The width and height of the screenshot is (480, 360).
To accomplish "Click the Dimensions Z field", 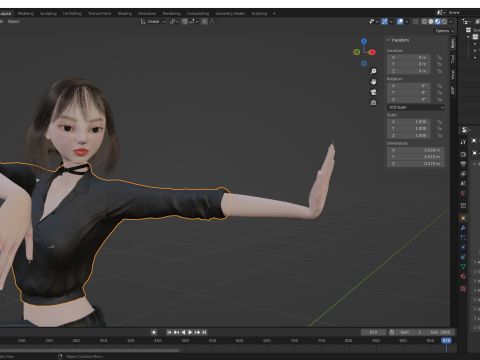I will coord(416,164).
